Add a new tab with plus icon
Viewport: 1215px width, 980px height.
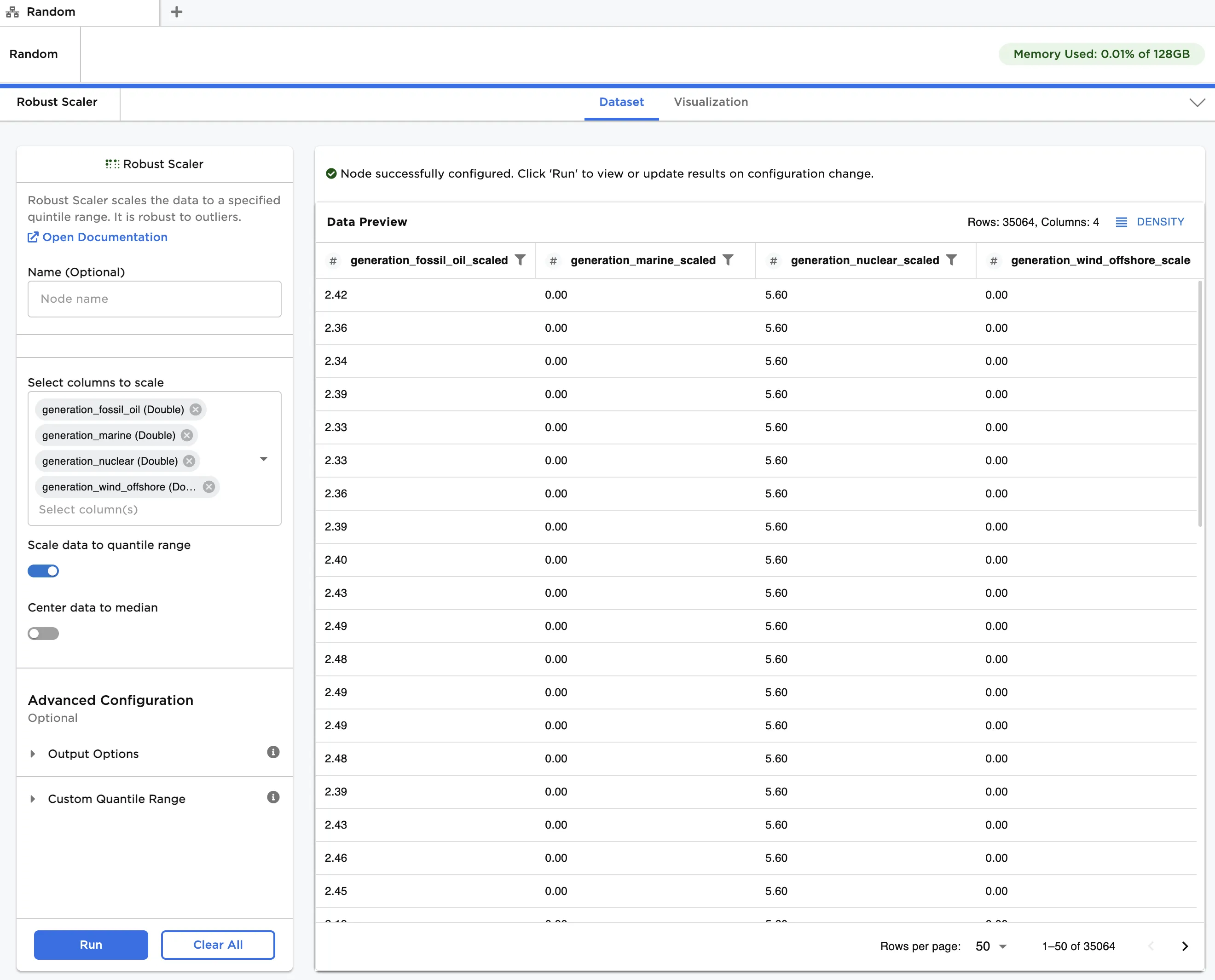[x=177, y=12]
